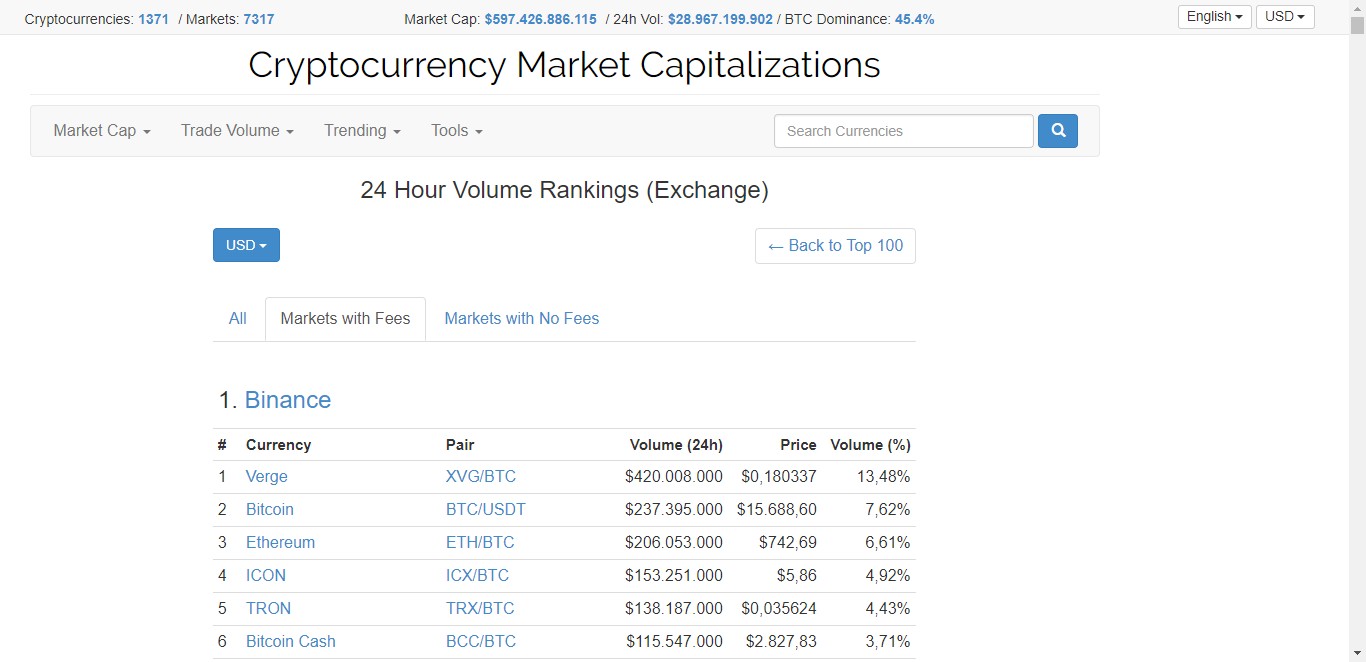The height and width of the screenshot is (662, 1366).
Task: Click the Bitcoin price $15.688,60
Action: (x=777, y=510)
